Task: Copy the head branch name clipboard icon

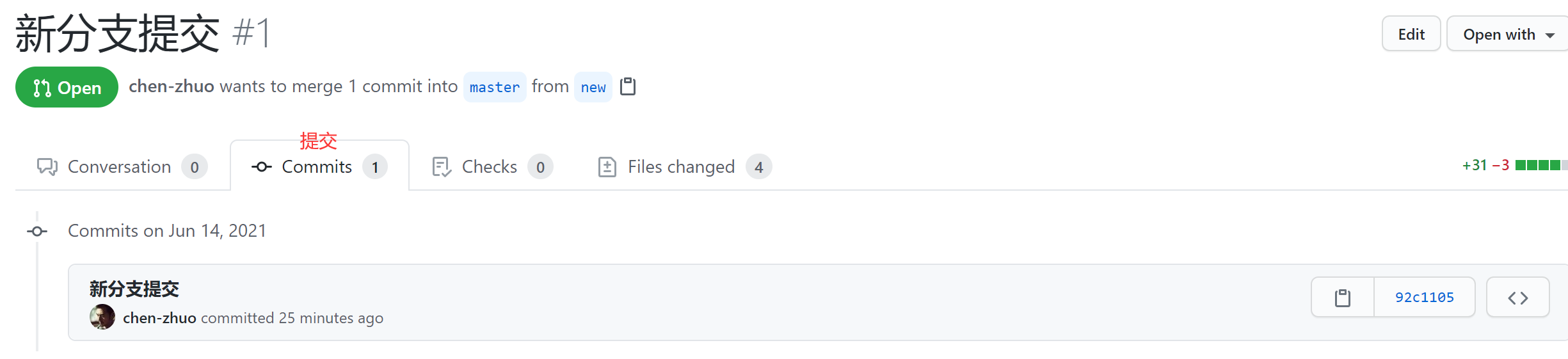Action: coord(628,86)
